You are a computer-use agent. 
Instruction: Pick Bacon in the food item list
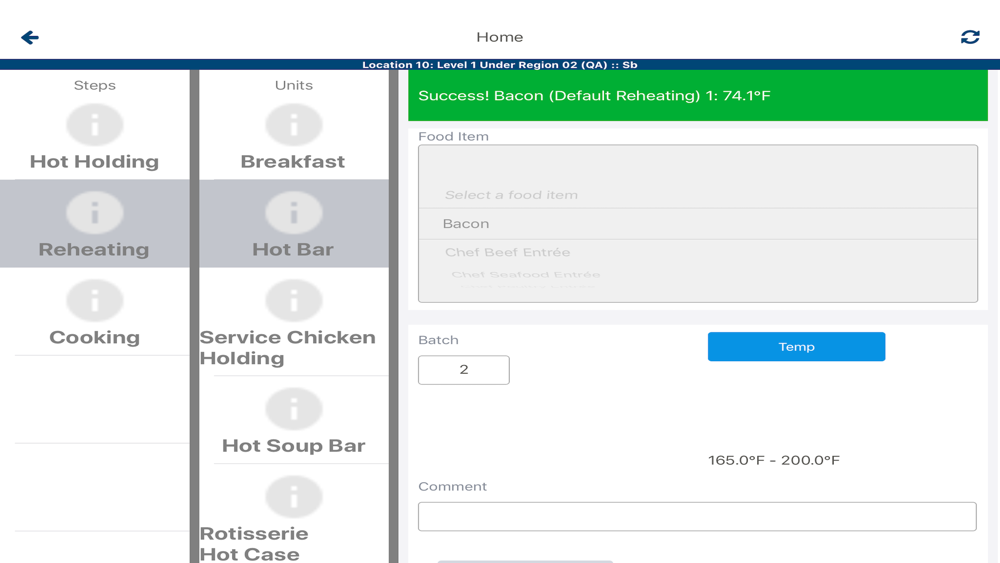coord(698,224)
